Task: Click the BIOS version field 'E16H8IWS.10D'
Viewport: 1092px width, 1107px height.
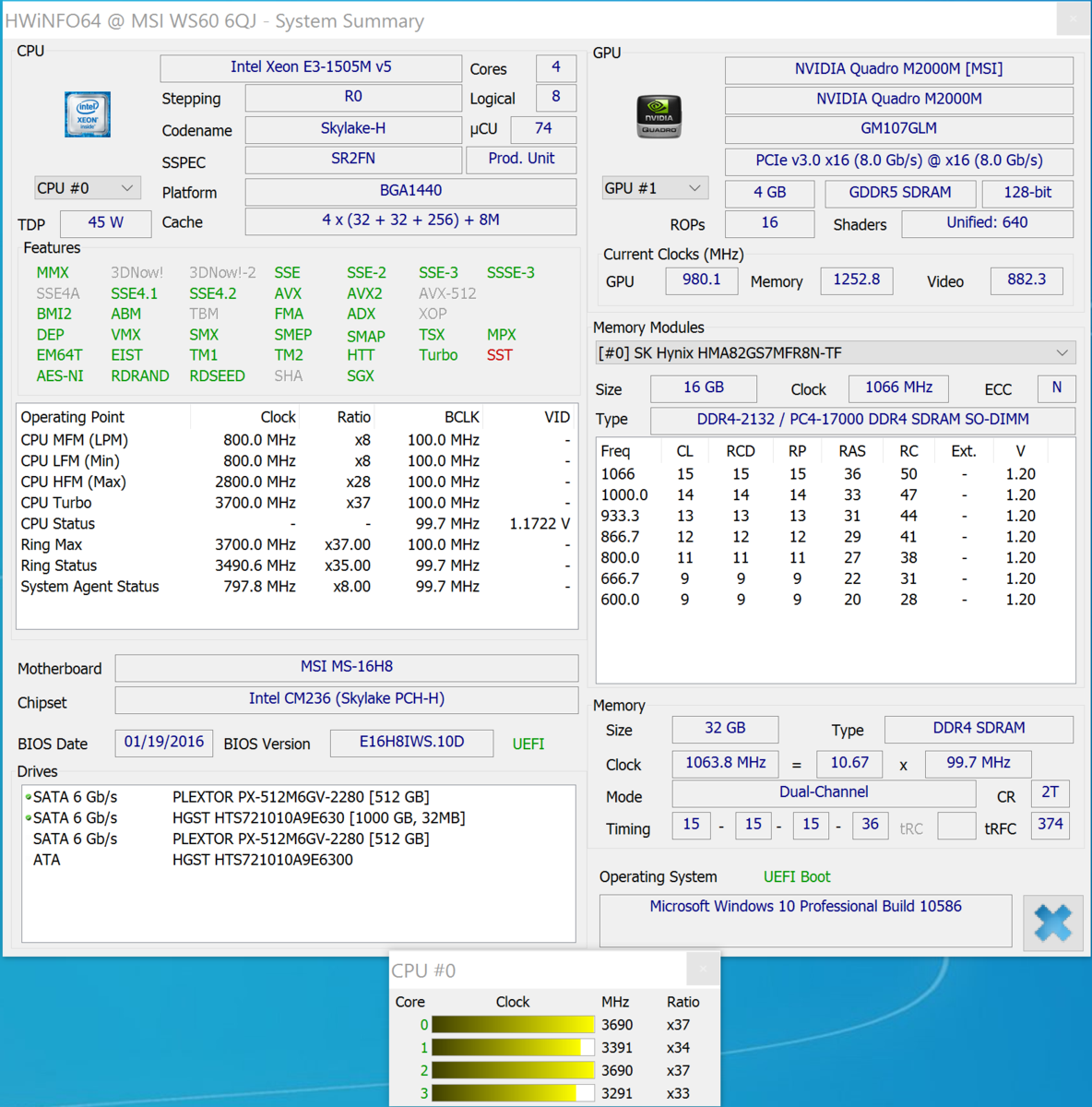Action: 411,743
